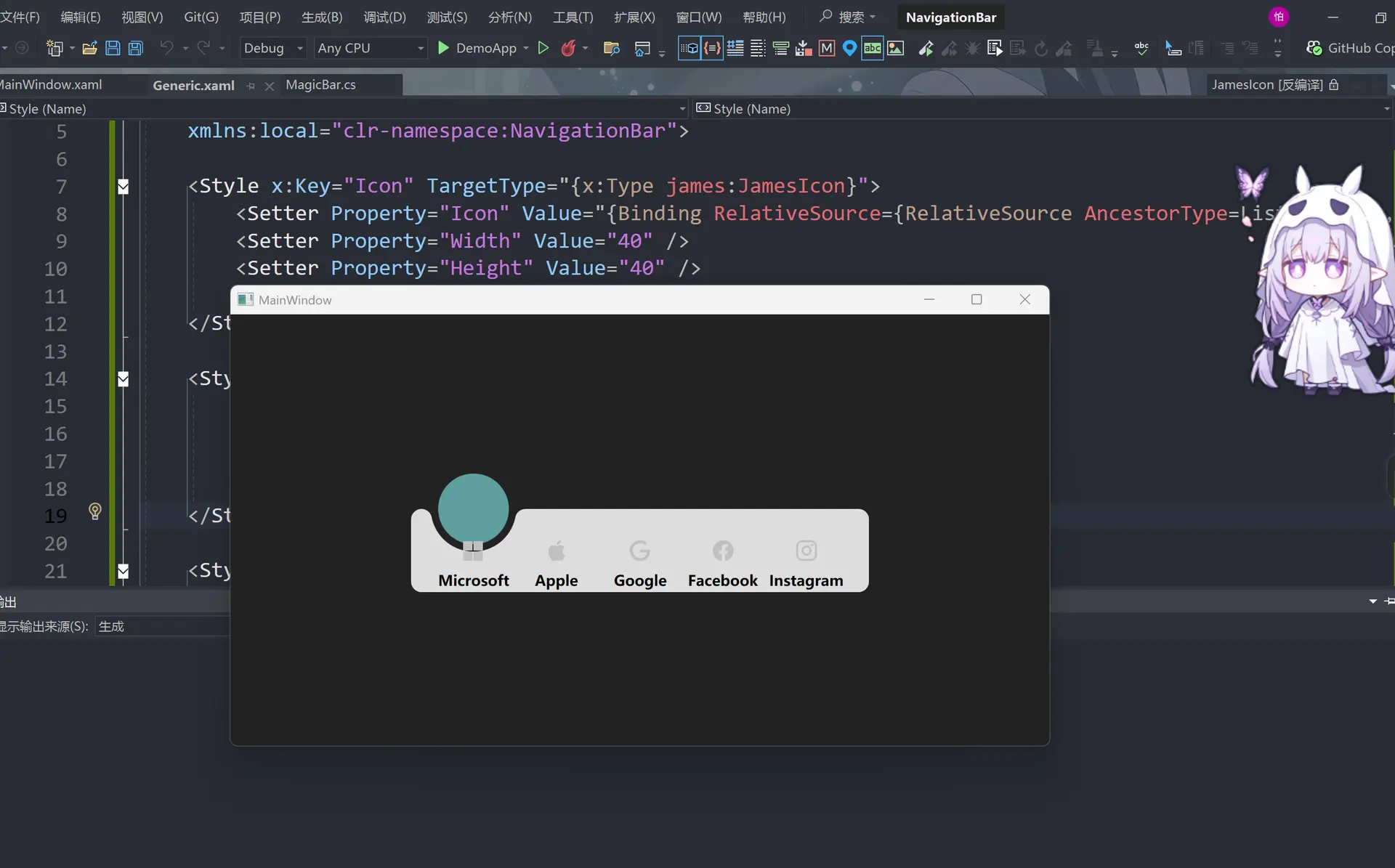The height and width of the screenshot is (868, 1395).
Task: Select the Google icon in MainWindow
Action: click(640, 551)
